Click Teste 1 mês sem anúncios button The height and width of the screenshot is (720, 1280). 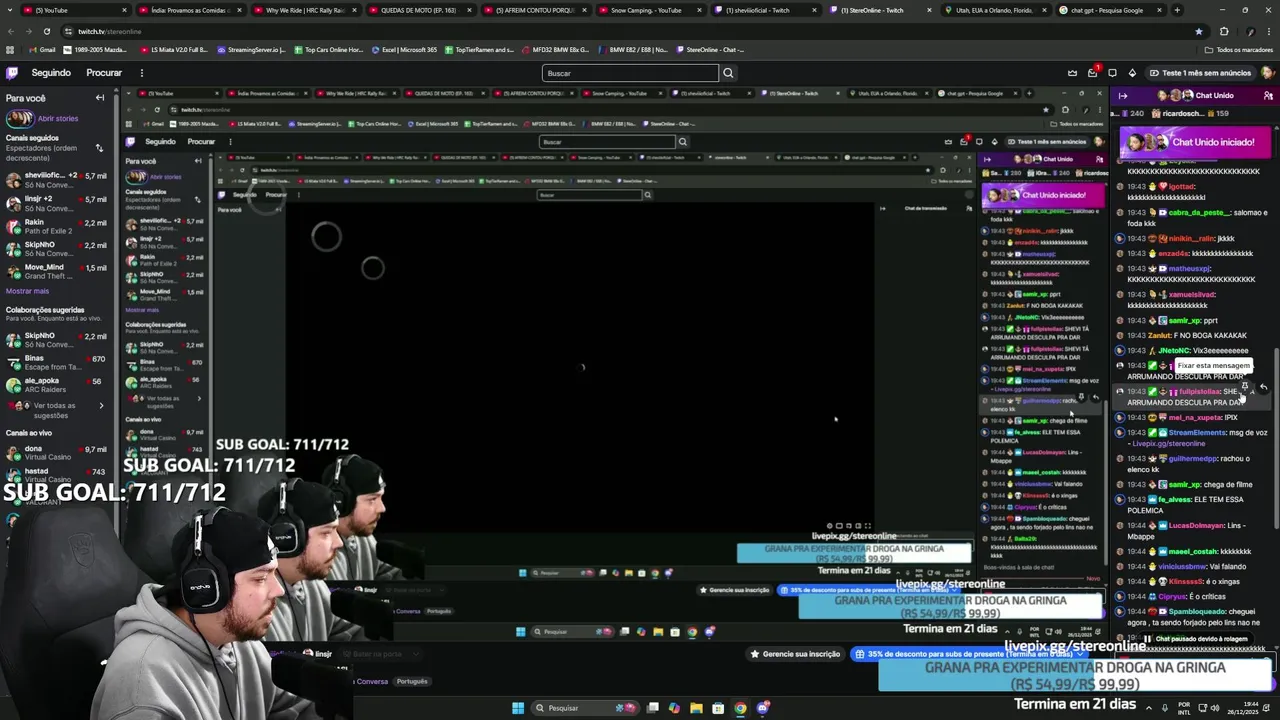tap(1200, 73)
